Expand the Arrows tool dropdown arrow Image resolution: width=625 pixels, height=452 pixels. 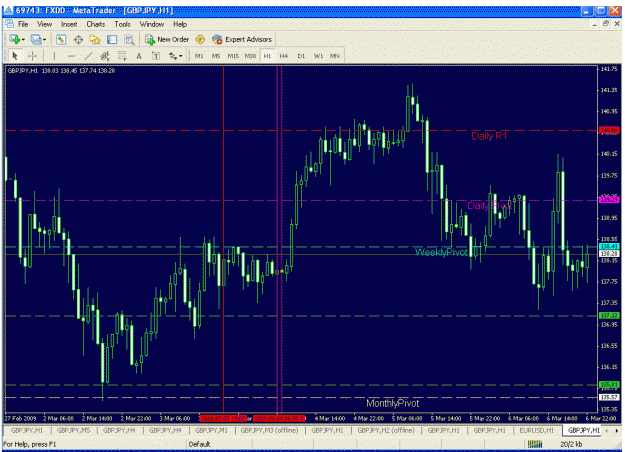click(x=181, y=56)
